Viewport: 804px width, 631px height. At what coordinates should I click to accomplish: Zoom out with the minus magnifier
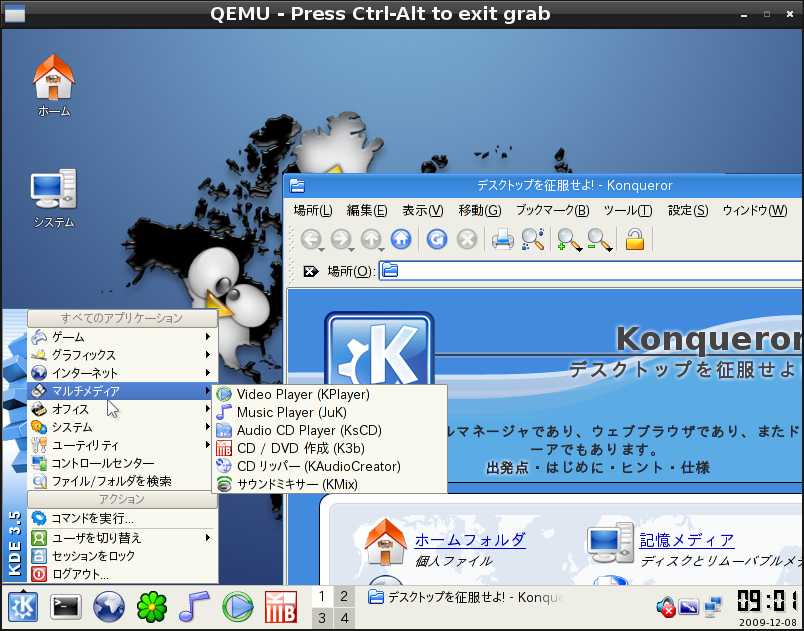pyautogui.click(x=599, y=239)
